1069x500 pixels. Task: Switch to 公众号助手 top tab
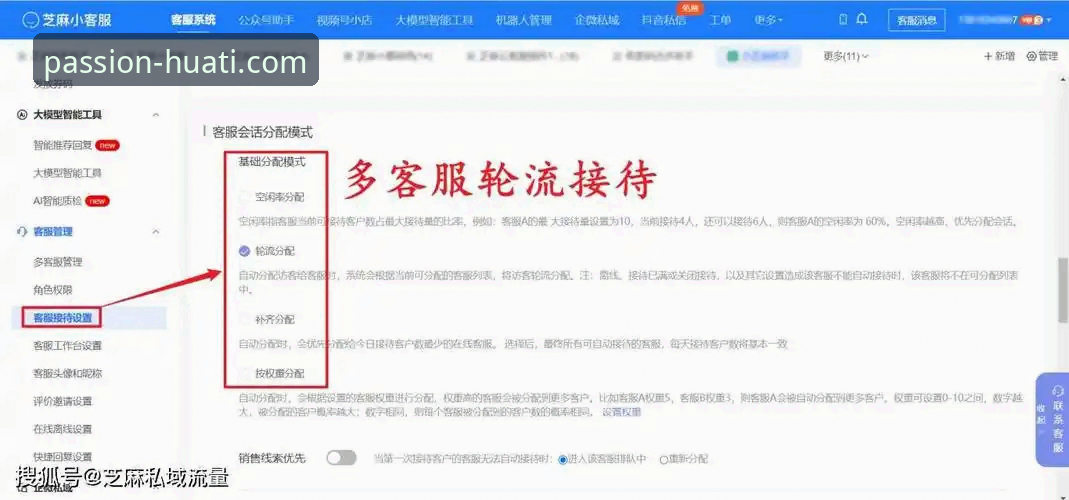[x=266, y=20]
